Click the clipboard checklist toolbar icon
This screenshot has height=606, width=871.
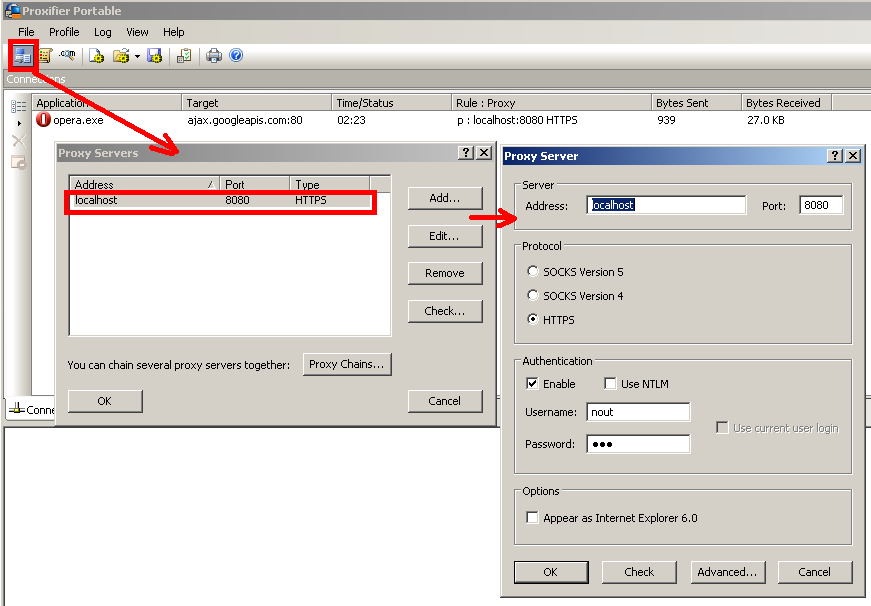(x=184, y=56)
